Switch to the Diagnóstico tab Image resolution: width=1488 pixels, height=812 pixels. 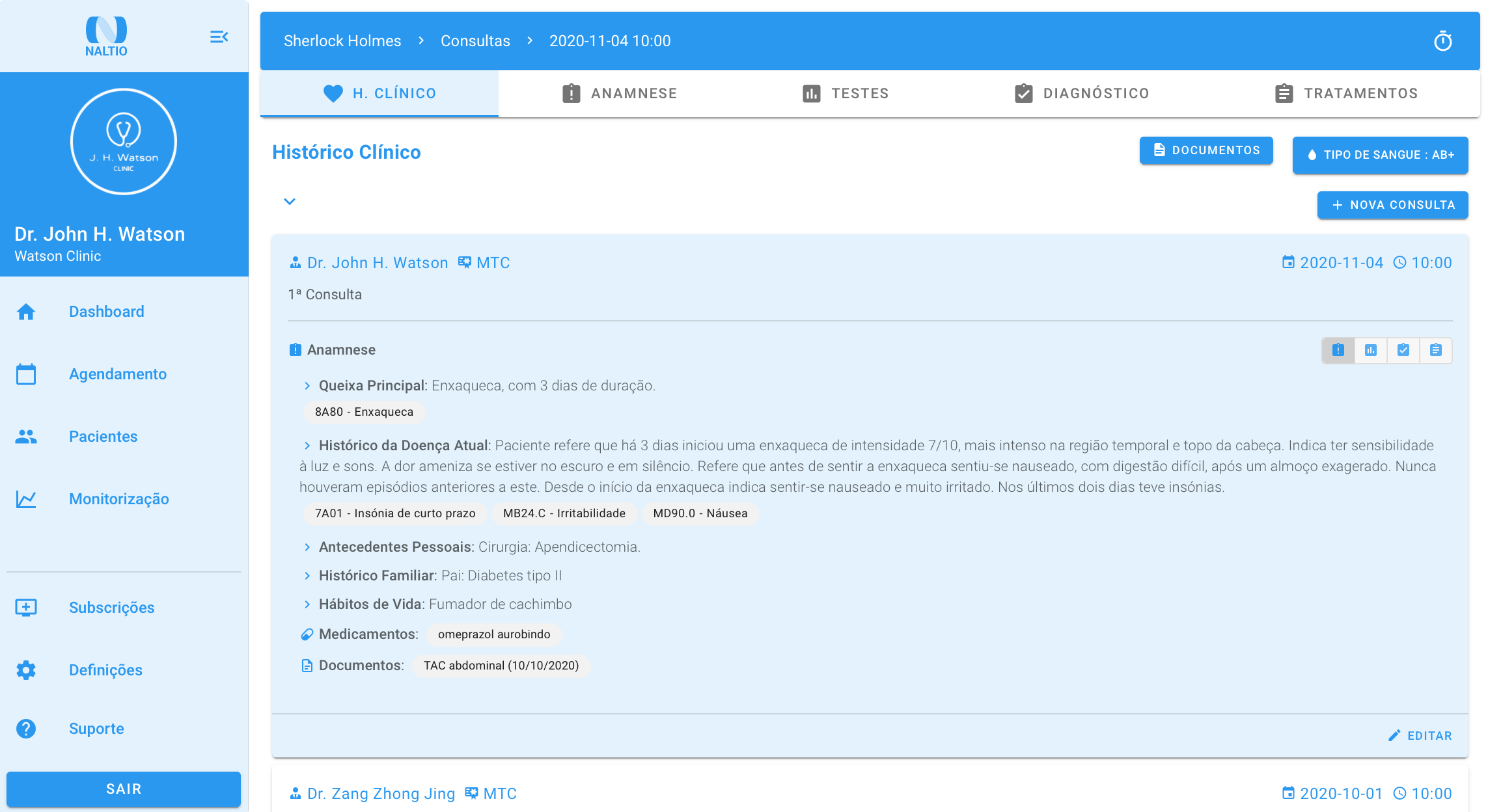(x=1082, y=94)
